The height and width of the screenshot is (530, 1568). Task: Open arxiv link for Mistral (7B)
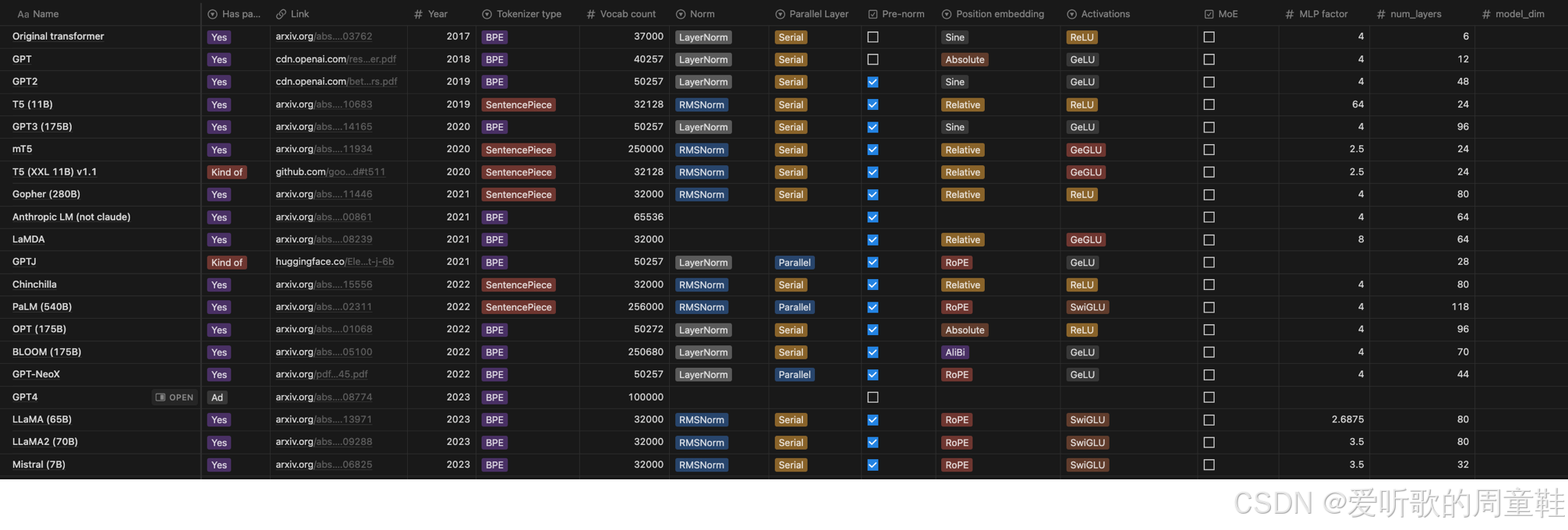(x=324, y=465)
